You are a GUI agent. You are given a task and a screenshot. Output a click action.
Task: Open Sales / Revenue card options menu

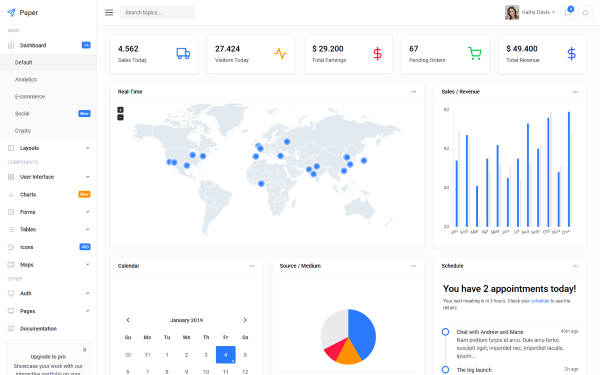575,92
